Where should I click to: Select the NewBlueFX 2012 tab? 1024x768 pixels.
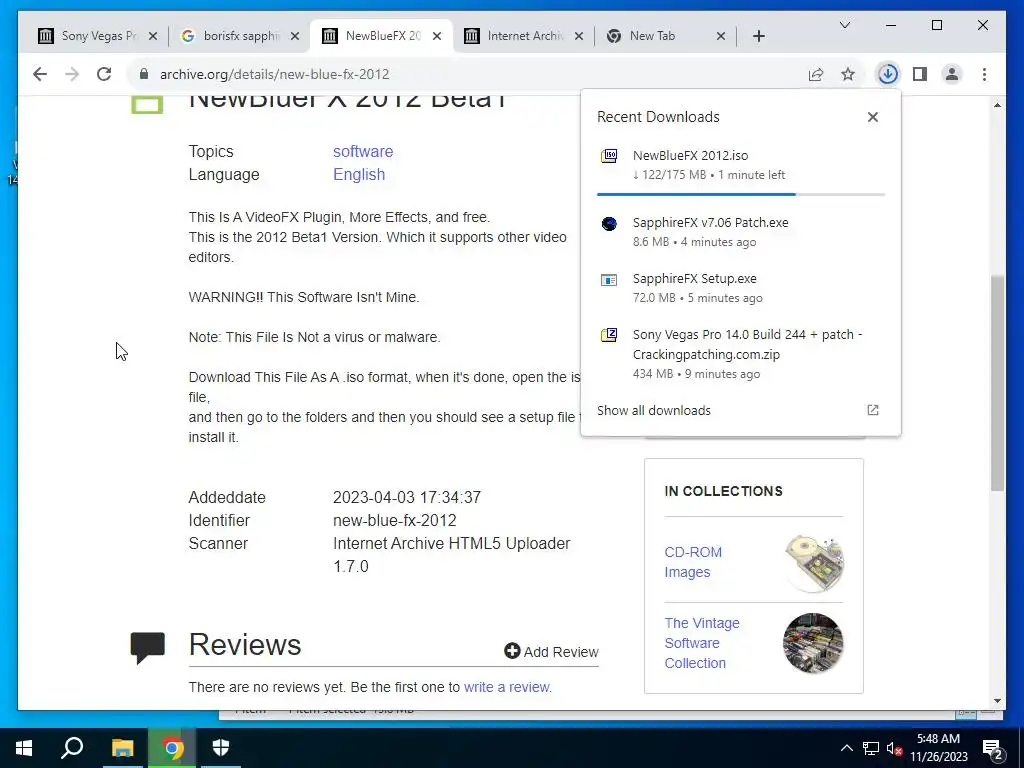coord(383,36)
